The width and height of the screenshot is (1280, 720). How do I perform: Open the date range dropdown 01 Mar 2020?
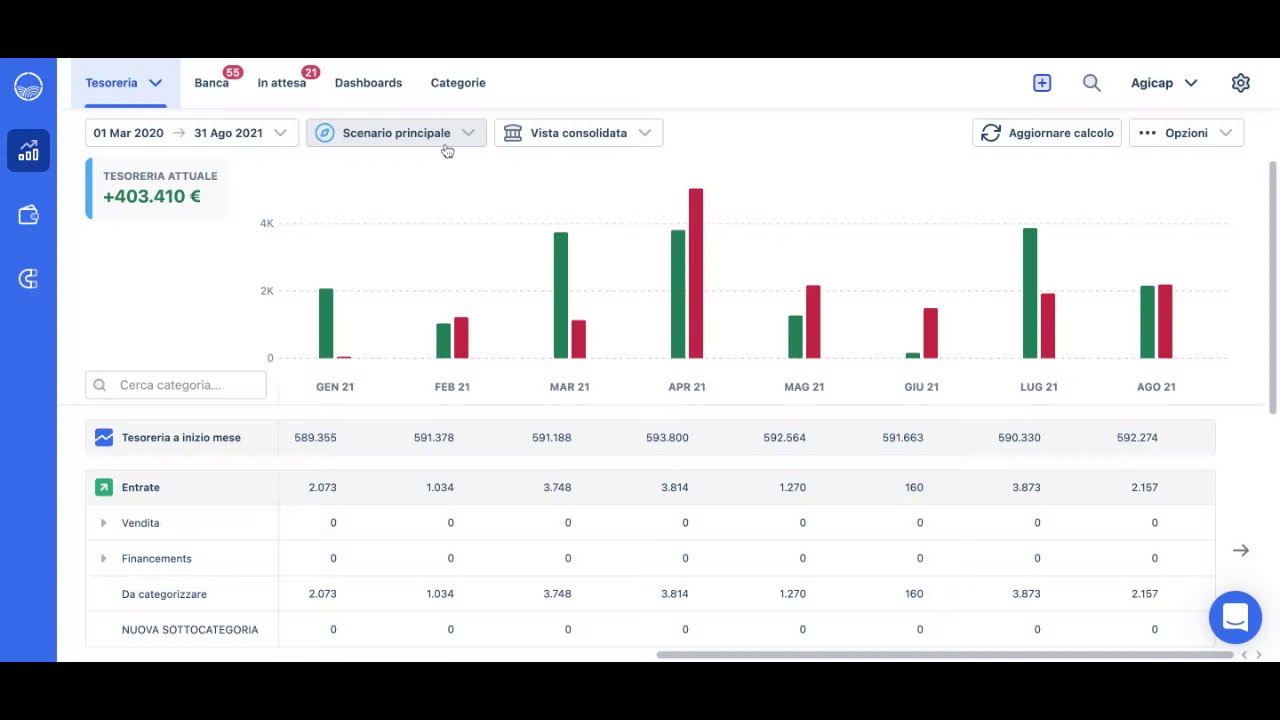tap(191, 133)
